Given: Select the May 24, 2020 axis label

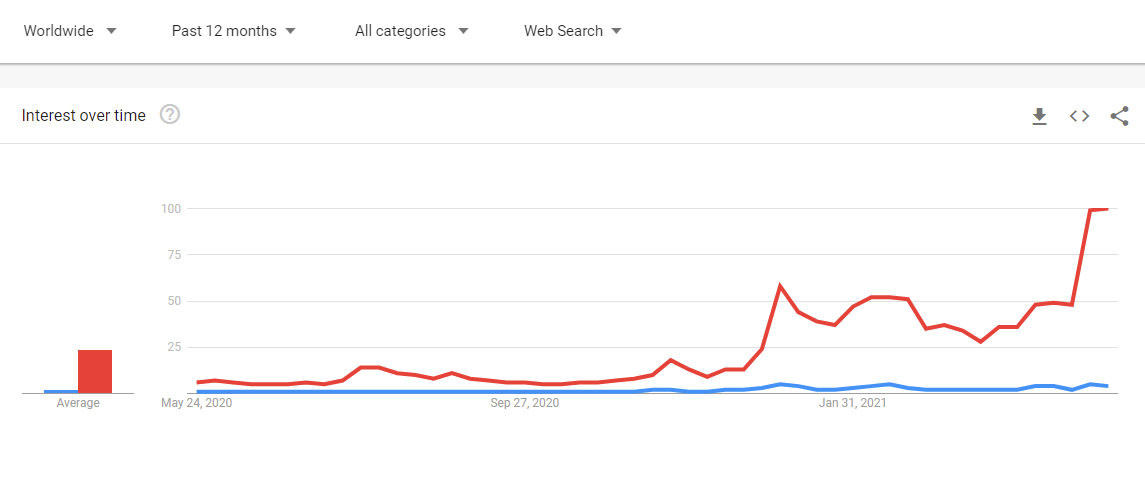Looking at the screenshot, I should tap(196, 403).
